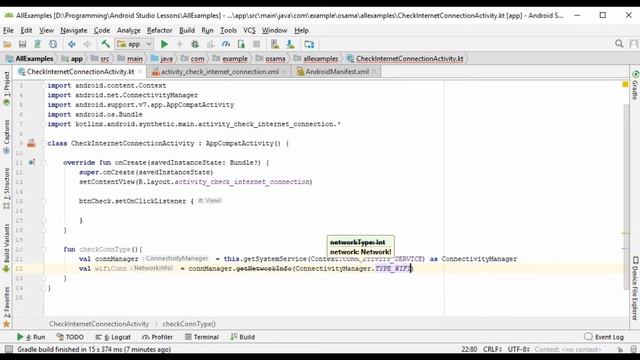Click the Profile app gauge icon

pos(226,44)
